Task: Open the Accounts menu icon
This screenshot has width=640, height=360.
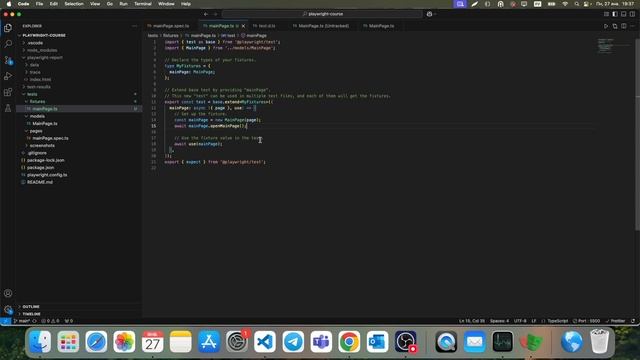Action: tap(8, 293)
